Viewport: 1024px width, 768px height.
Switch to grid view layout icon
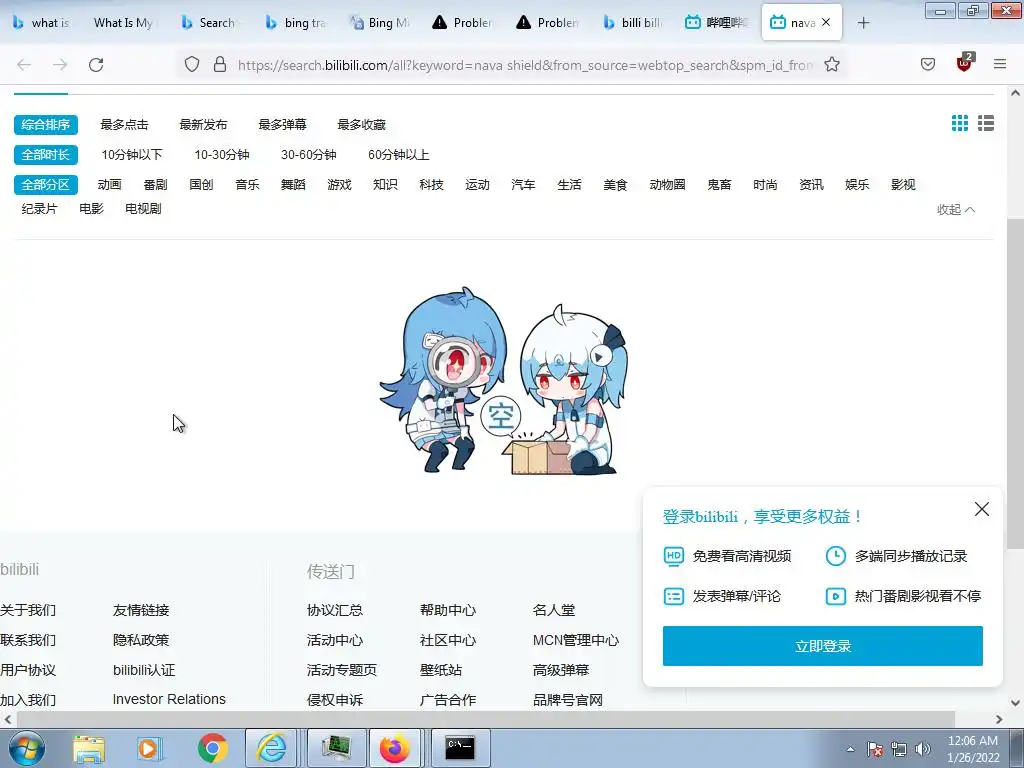[x=959, y=123]
